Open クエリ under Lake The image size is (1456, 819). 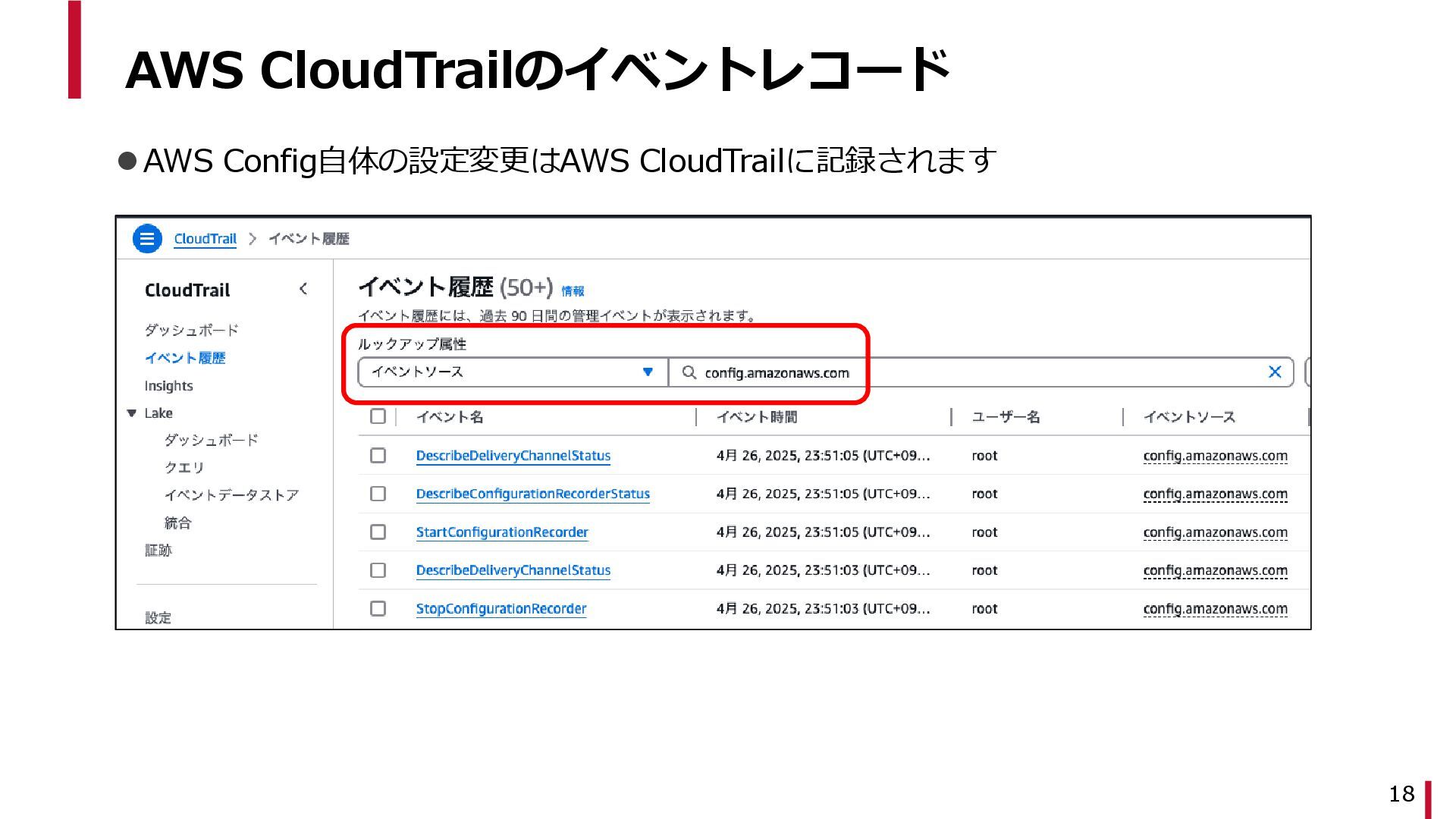(x=184, y=468)
